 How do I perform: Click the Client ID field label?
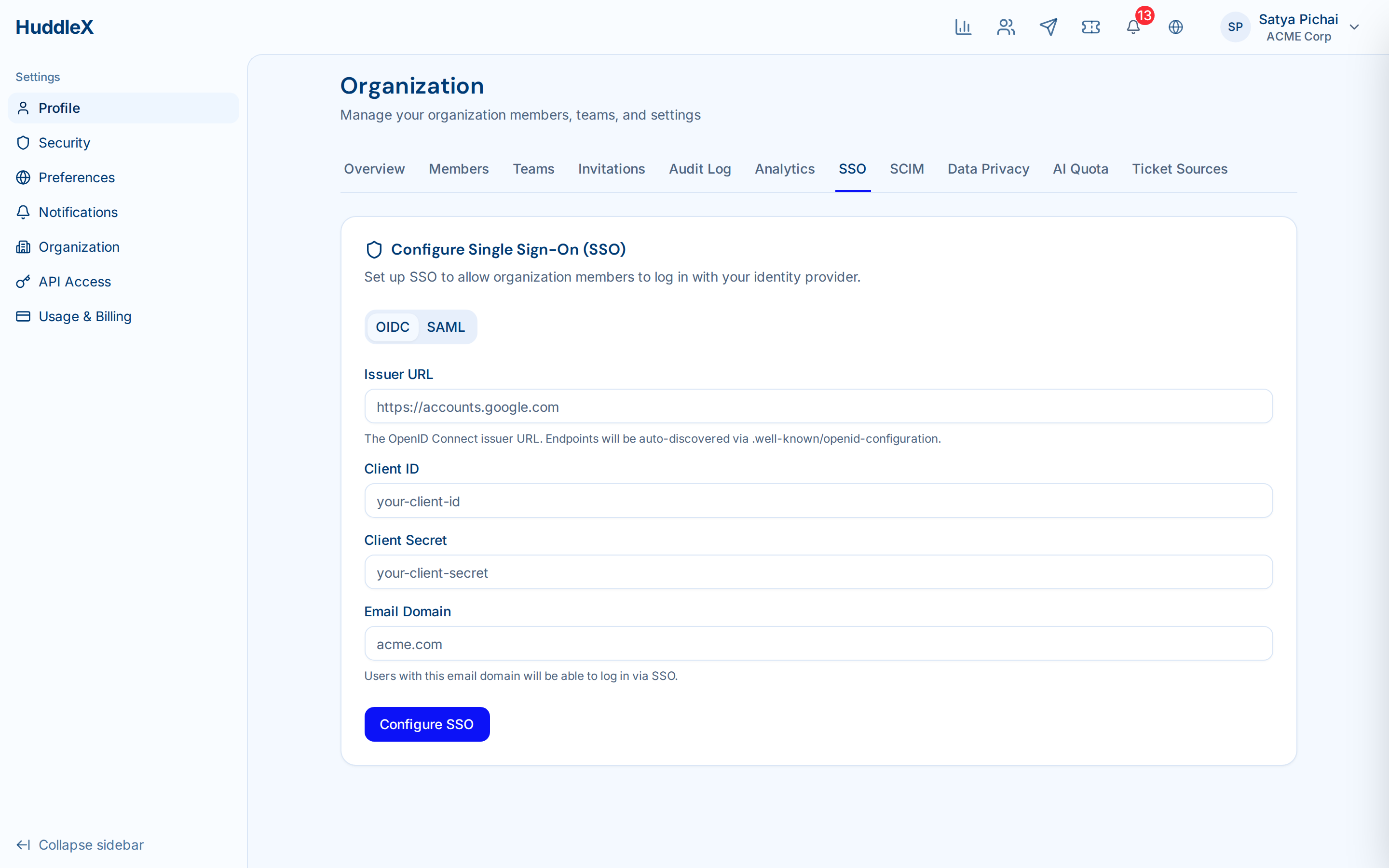tap(392, 469)
